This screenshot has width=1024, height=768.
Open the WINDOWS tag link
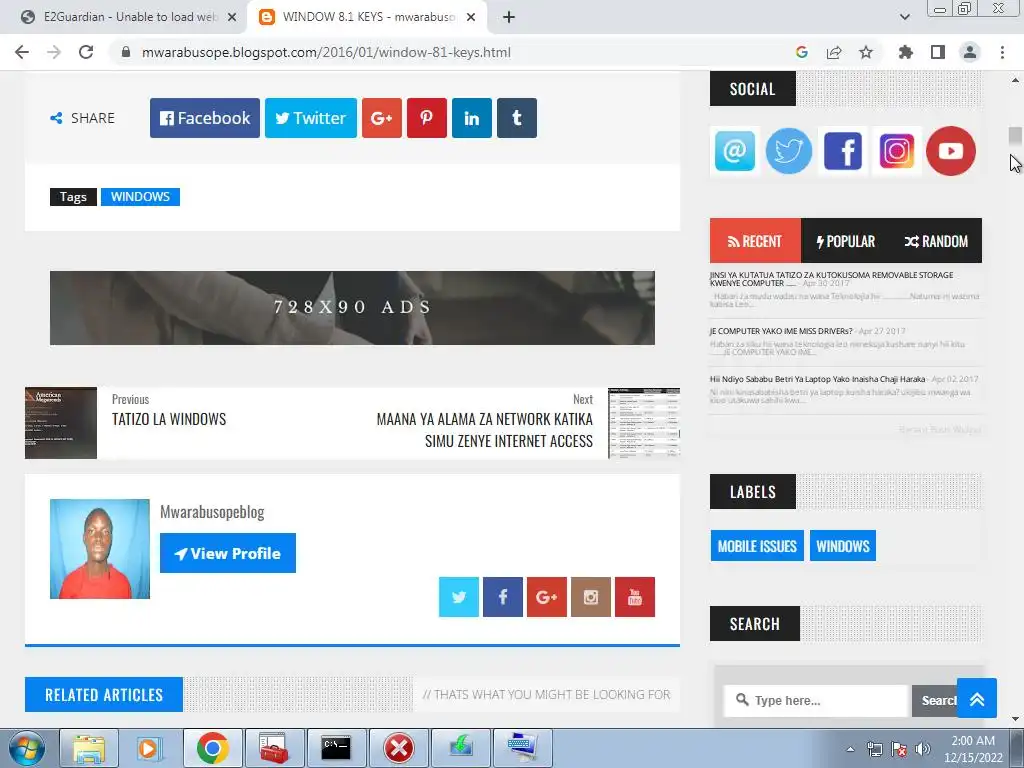click(140, 197)
